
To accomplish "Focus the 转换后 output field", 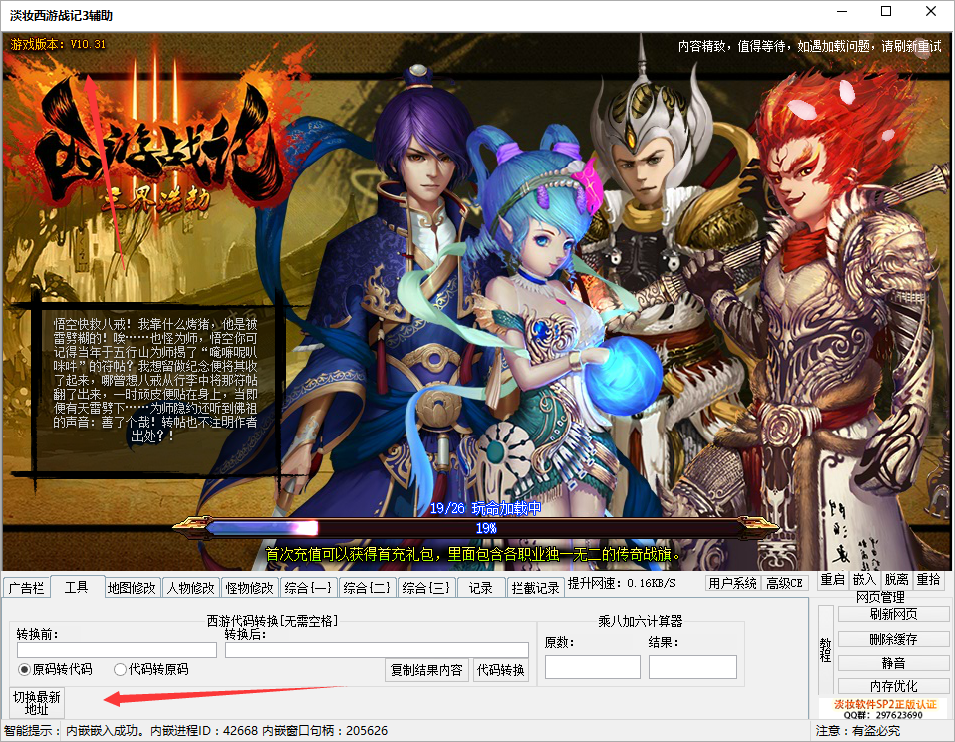I will 376,649.
